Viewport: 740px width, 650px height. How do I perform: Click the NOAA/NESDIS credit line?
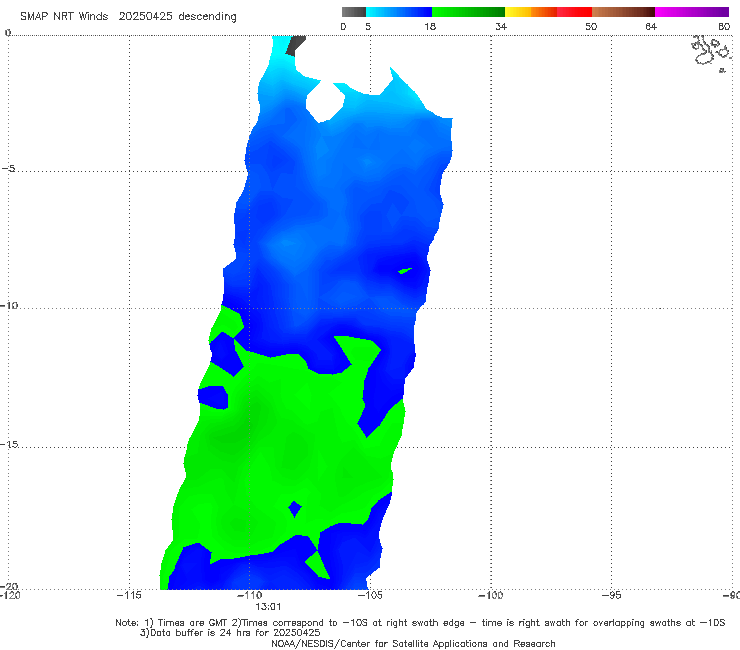coord(413,643)
